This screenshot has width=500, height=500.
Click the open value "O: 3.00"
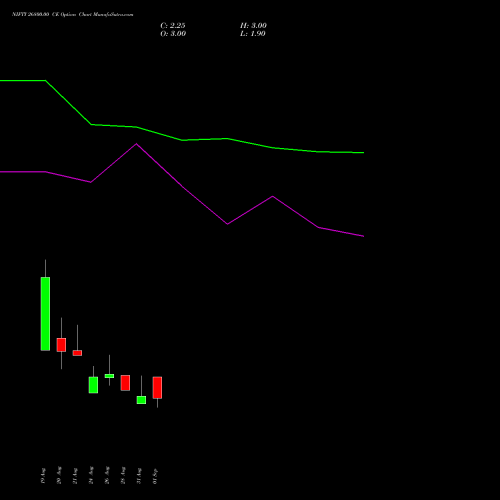173,34
